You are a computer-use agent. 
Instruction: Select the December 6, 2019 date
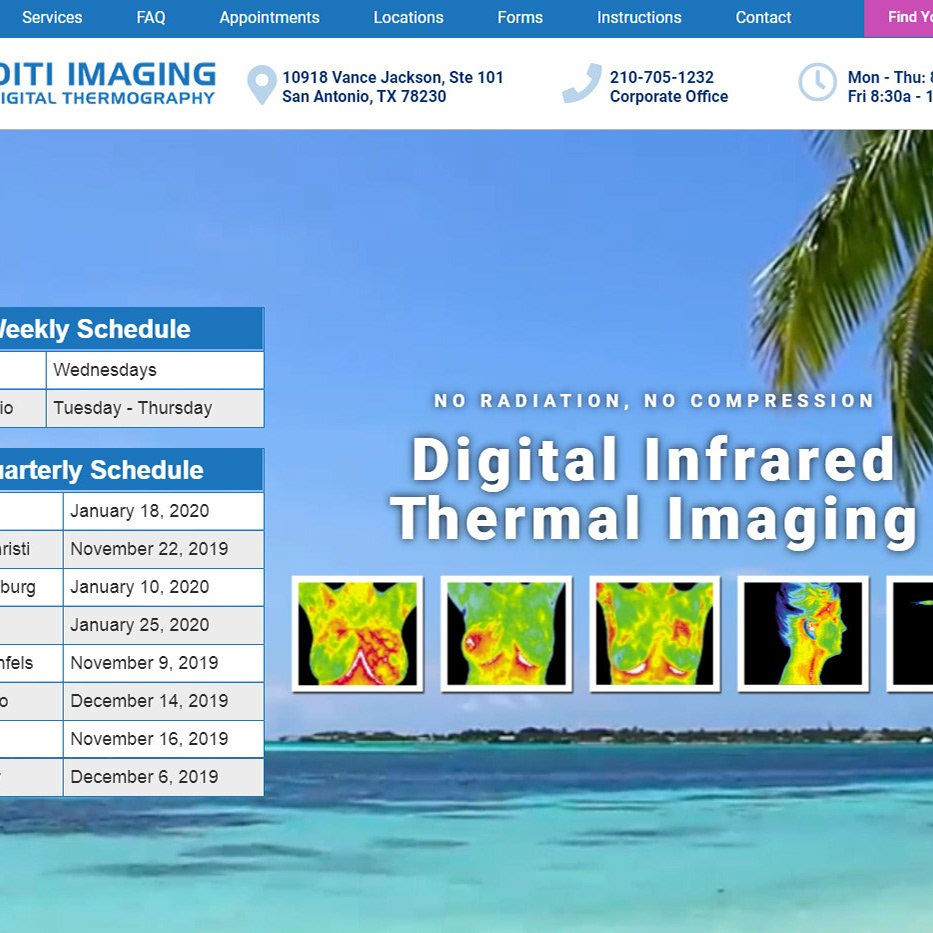pos(164,777)
